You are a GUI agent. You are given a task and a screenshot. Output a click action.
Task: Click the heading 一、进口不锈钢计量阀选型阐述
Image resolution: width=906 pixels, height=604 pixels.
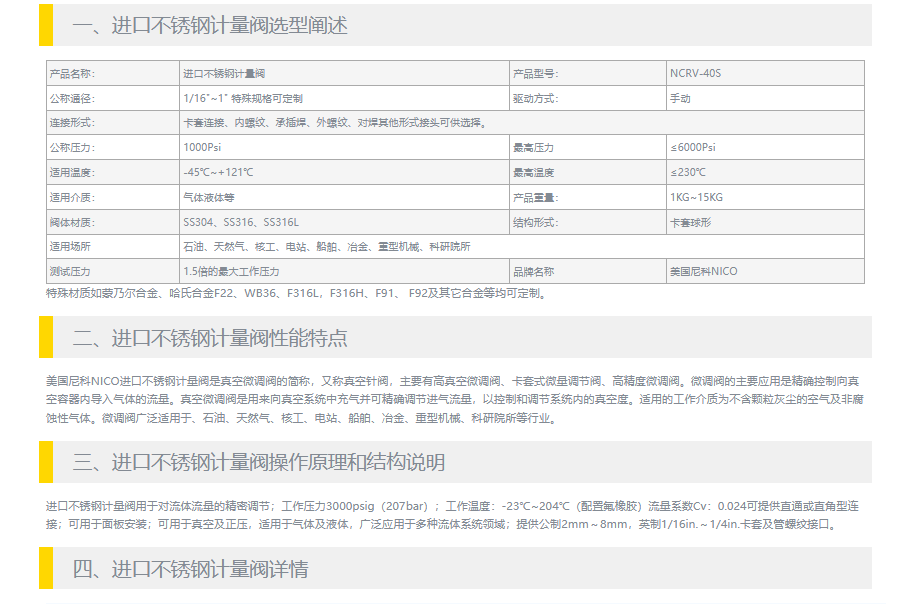[210, 26]
